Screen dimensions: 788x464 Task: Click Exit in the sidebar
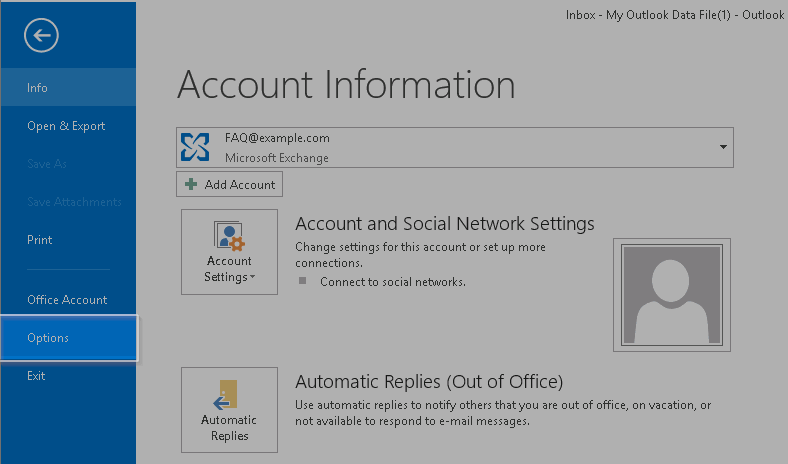click(68, 376)
